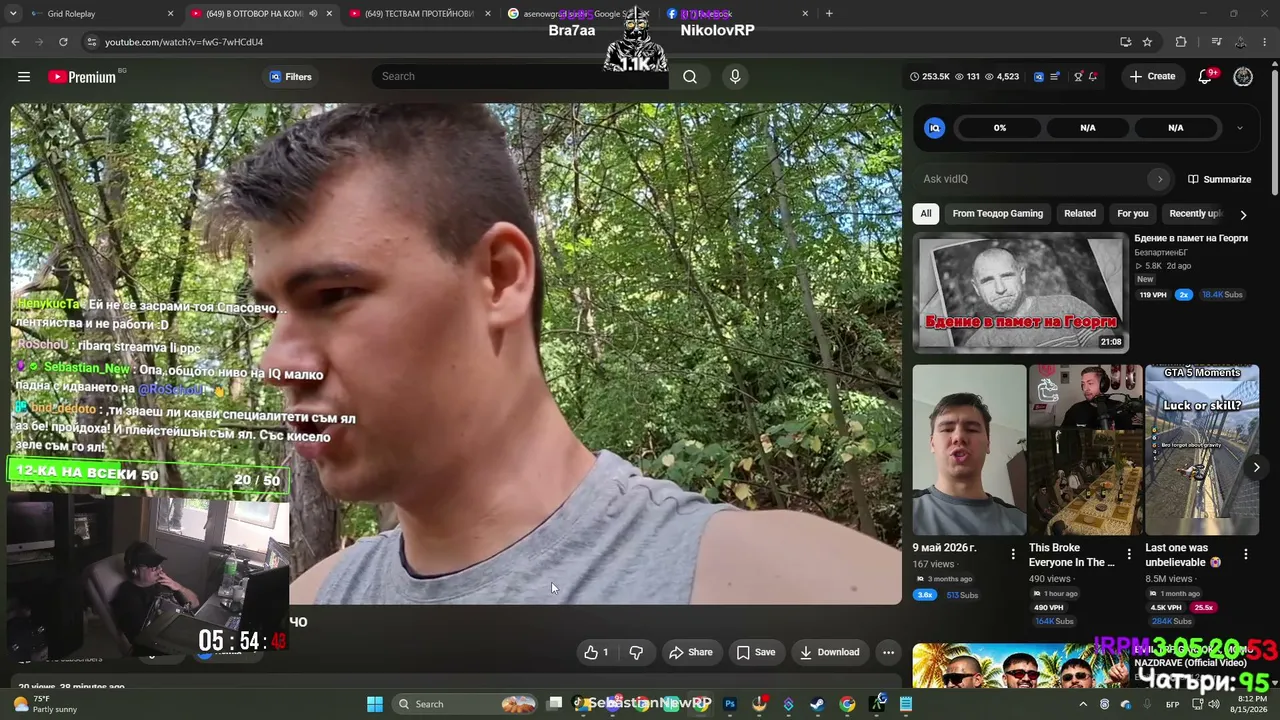Select the From Теодор Gaming chip

coord(997,213)
